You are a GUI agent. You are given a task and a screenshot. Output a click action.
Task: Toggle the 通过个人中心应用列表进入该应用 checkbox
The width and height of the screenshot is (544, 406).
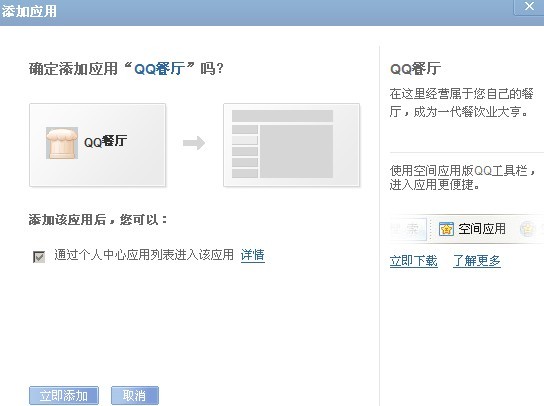pos(39,256)
